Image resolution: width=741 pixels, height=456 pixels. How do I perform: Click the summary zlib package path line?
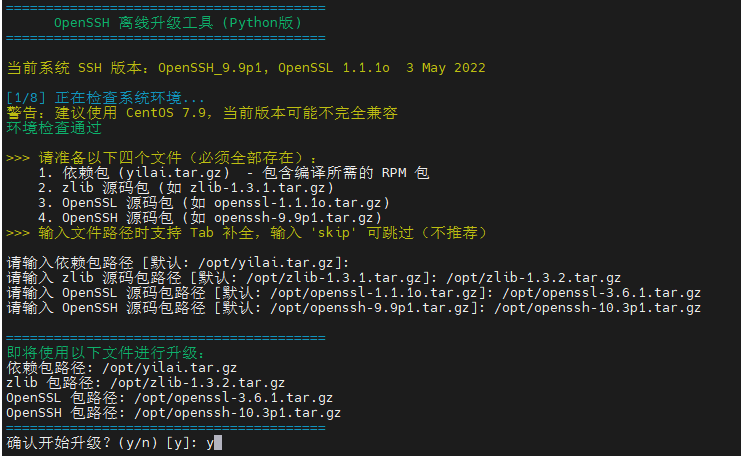(x=146, y=383)
